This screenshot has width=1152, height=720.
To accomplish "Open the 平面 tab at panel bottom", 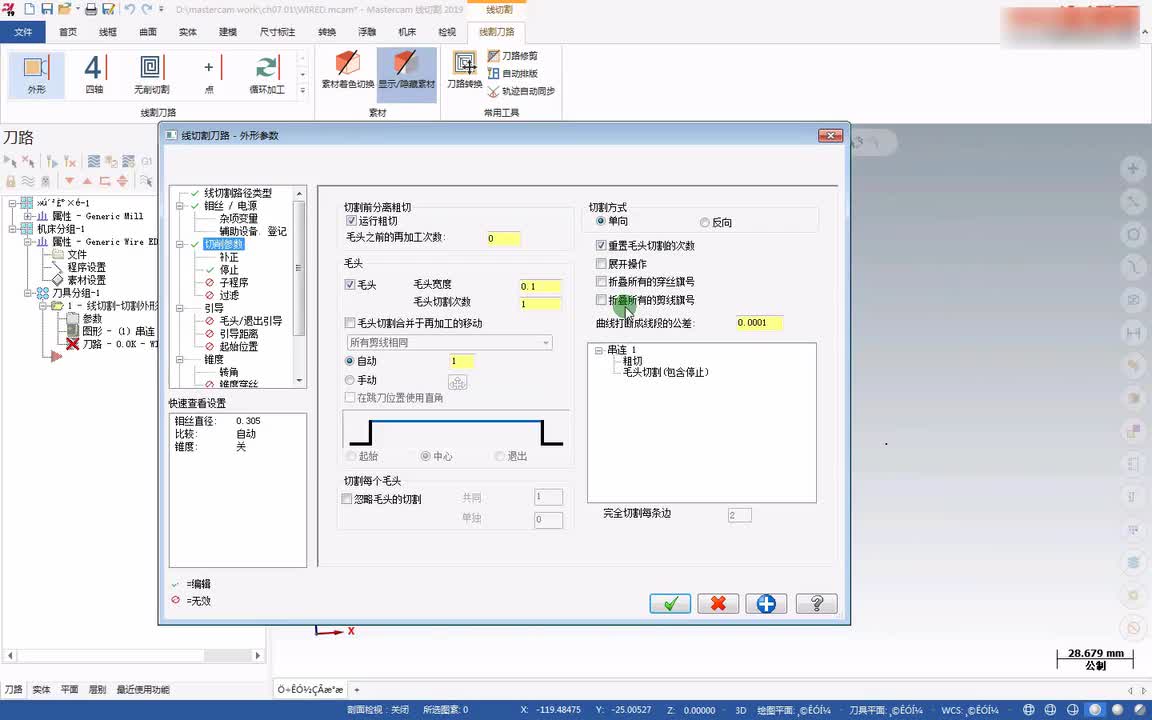I will pyautogui.click(x=69, y=689).
